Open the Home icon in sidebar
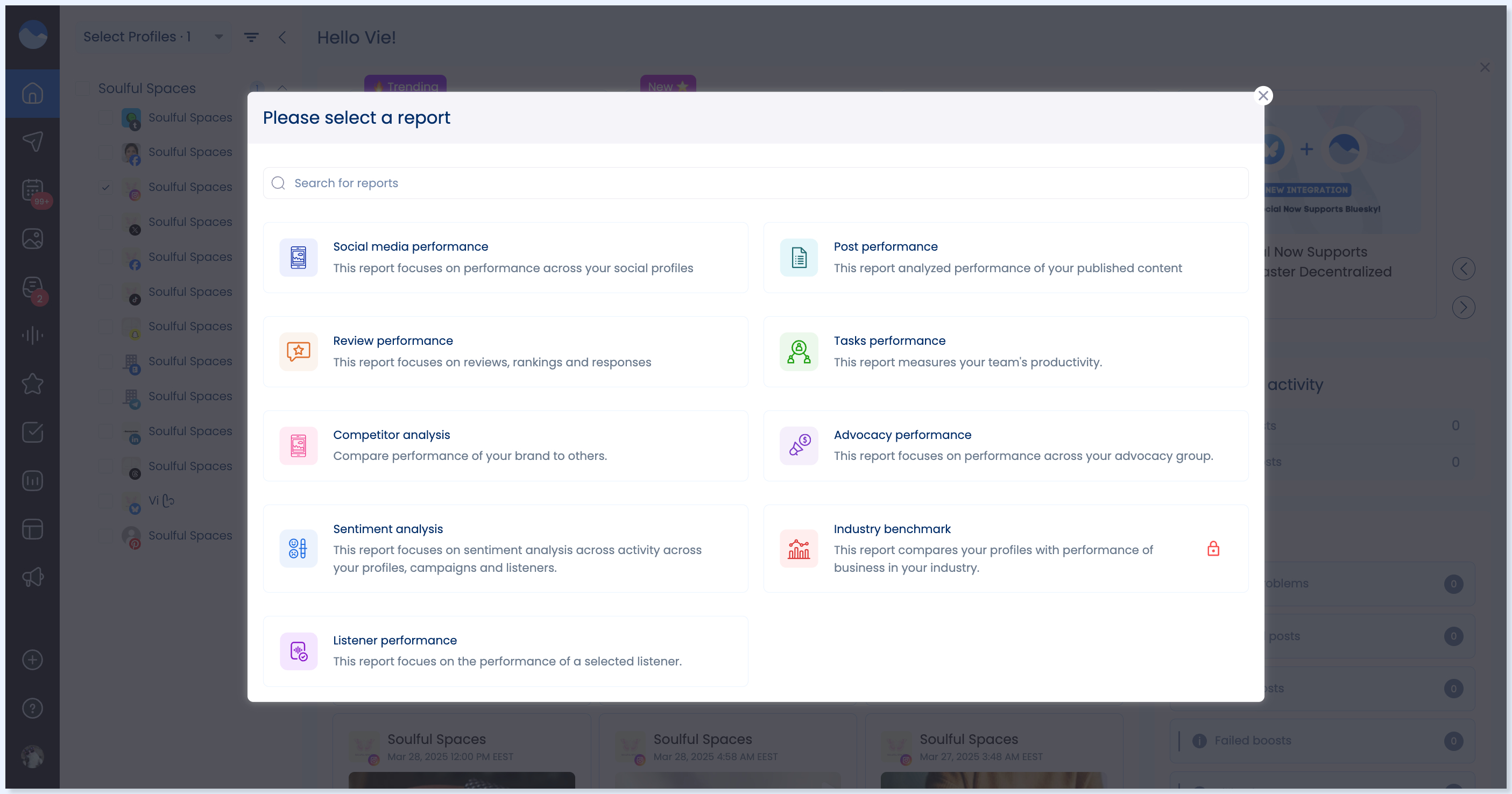 [x=32, y=93]
